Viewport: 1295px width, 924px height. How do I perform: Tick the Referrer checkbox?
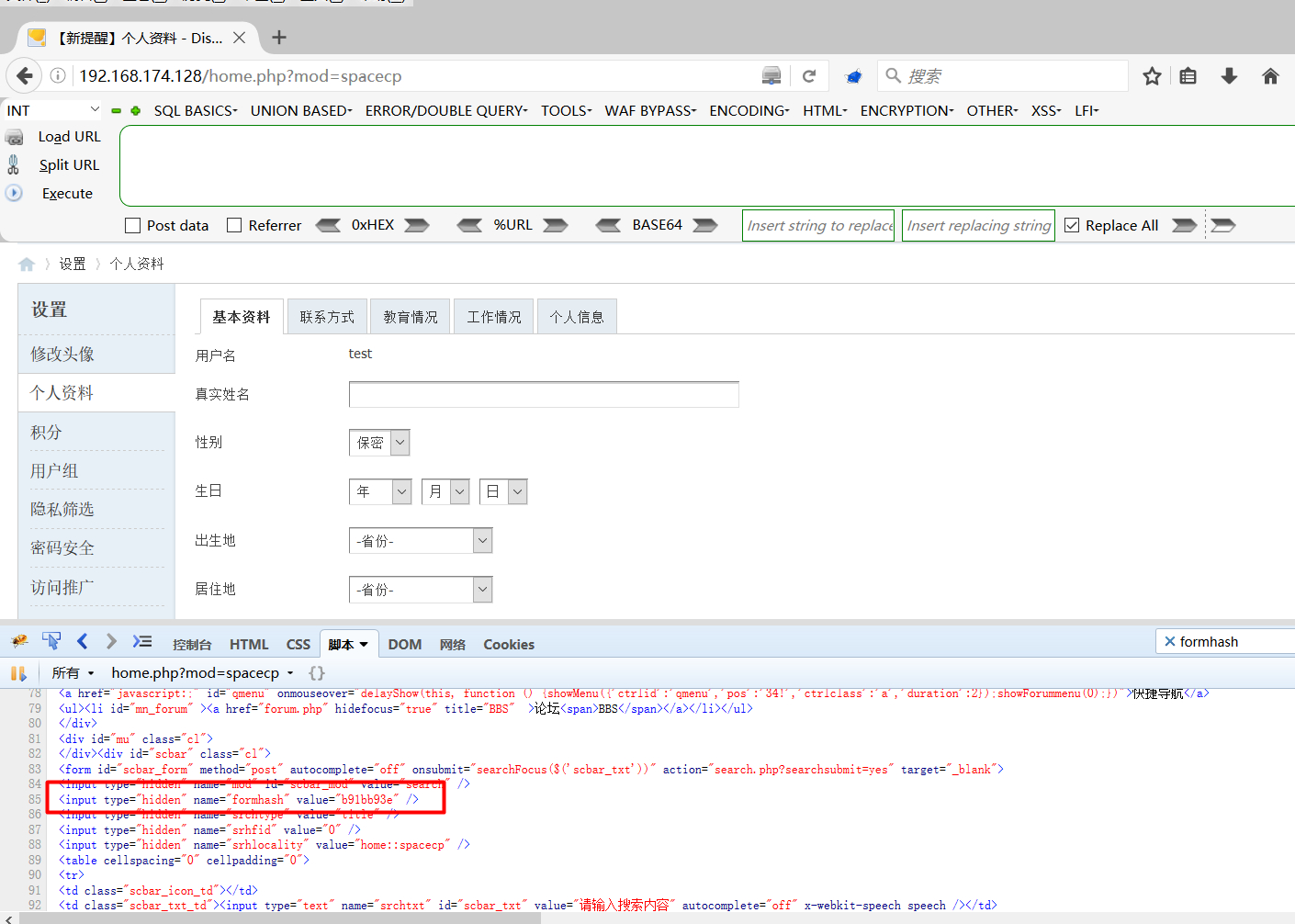click(x=234, y=226)
